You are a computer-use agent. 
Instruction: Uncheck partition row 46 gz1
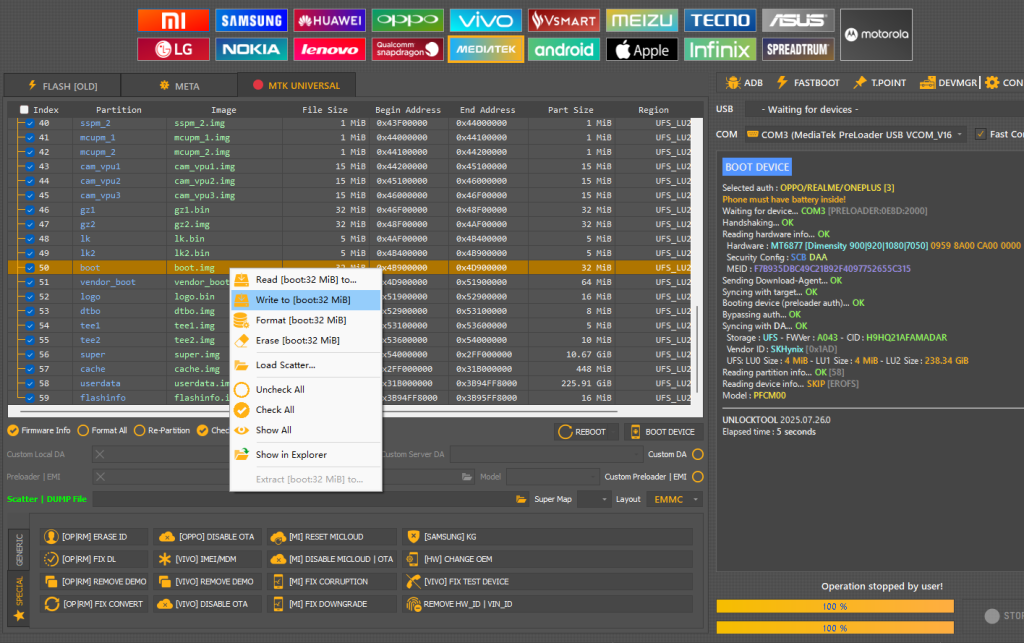click(x=30, y=210)
